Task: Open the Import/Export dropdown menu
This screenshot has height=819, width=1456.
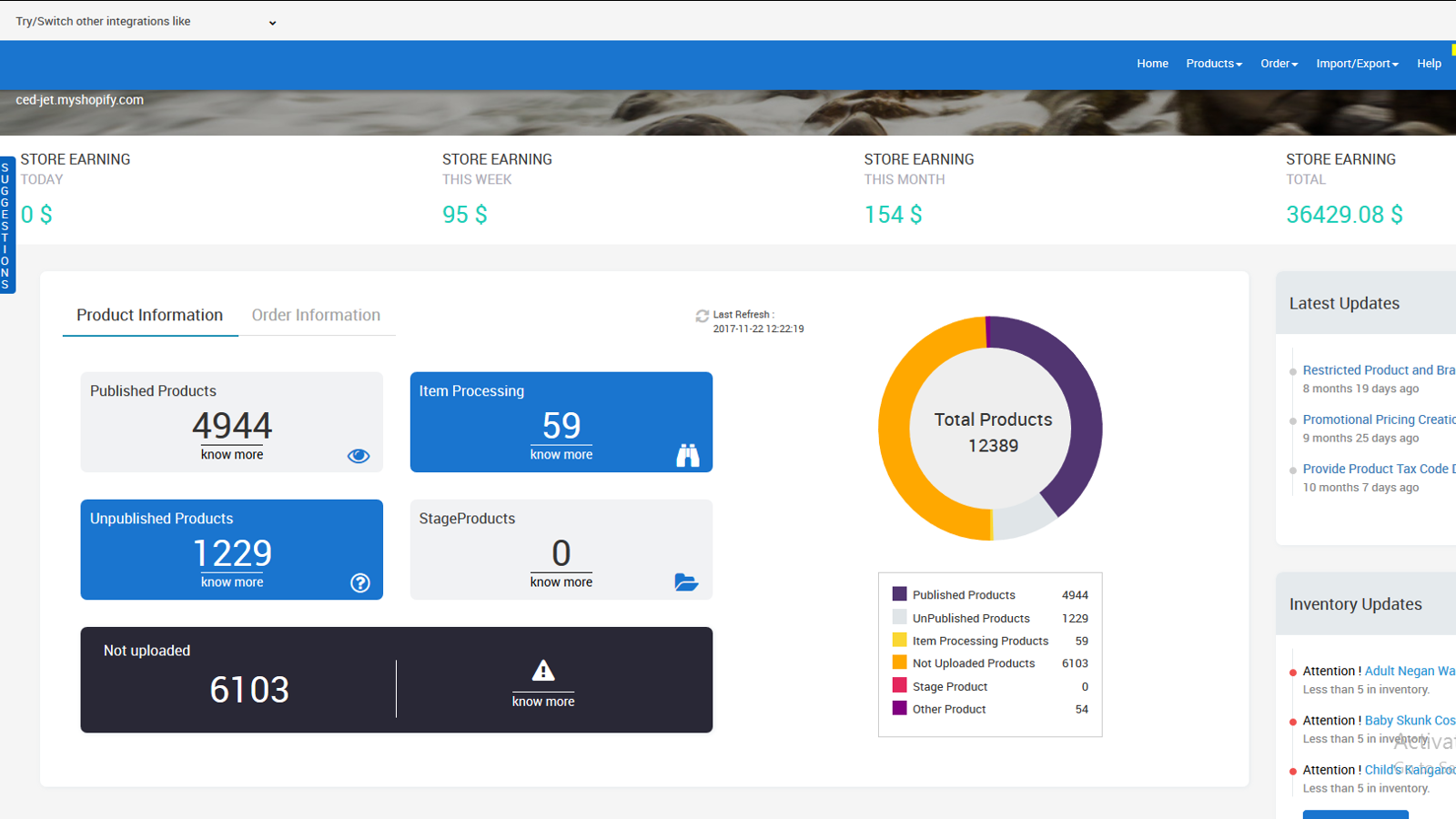Action: [1357, 64]
